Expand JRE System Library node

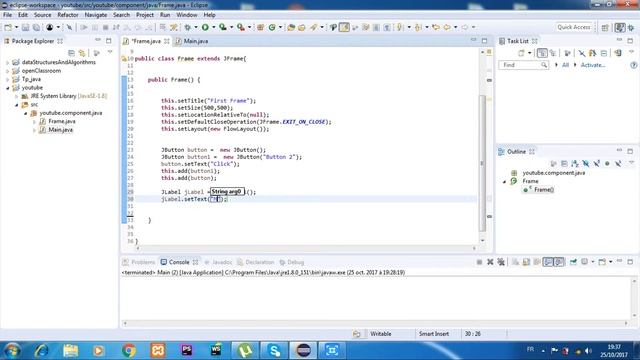point(16,96)
